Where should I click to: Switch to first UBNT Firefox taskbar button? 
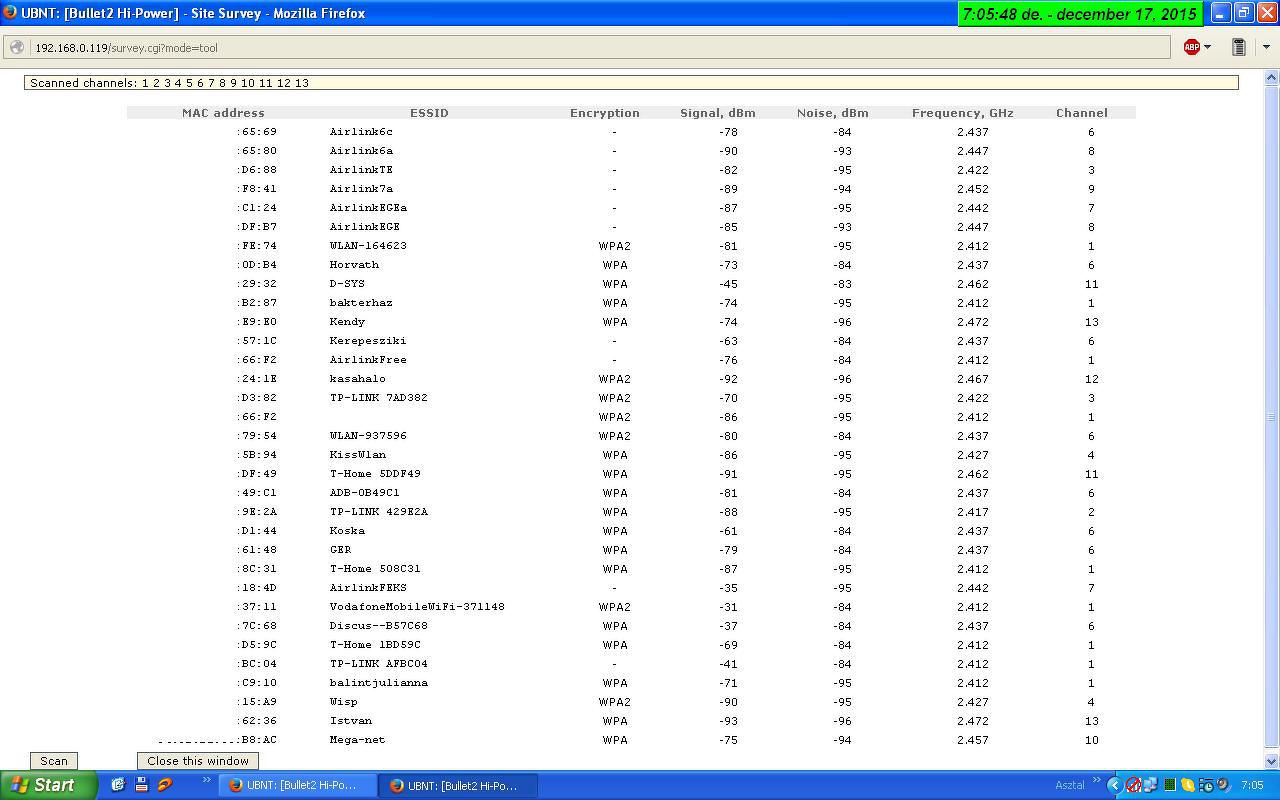pyautogui.click(x=298, y=786)
